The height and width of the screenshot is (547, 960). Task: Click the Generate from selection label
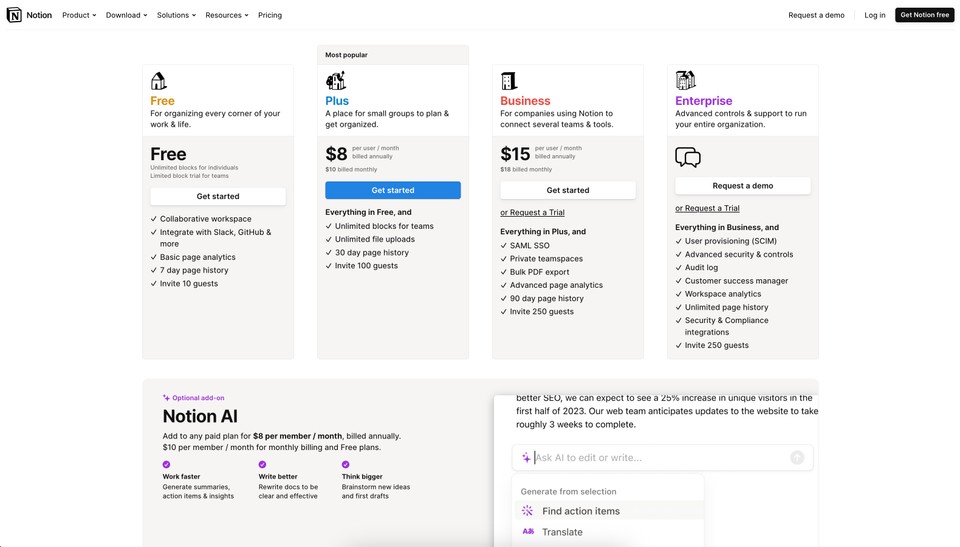568,491
